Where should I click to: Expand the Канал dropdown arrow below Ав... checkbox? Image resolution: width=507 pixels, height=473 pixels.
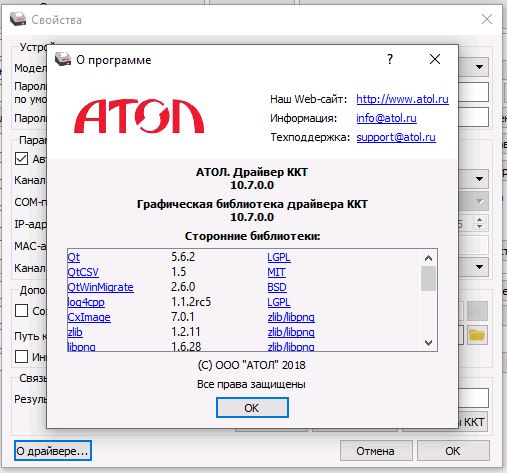[x=479, y=179]
